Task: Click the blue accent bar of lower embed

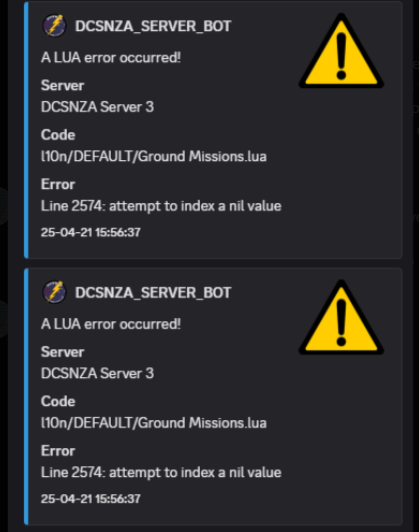Action: coord(26,396)
